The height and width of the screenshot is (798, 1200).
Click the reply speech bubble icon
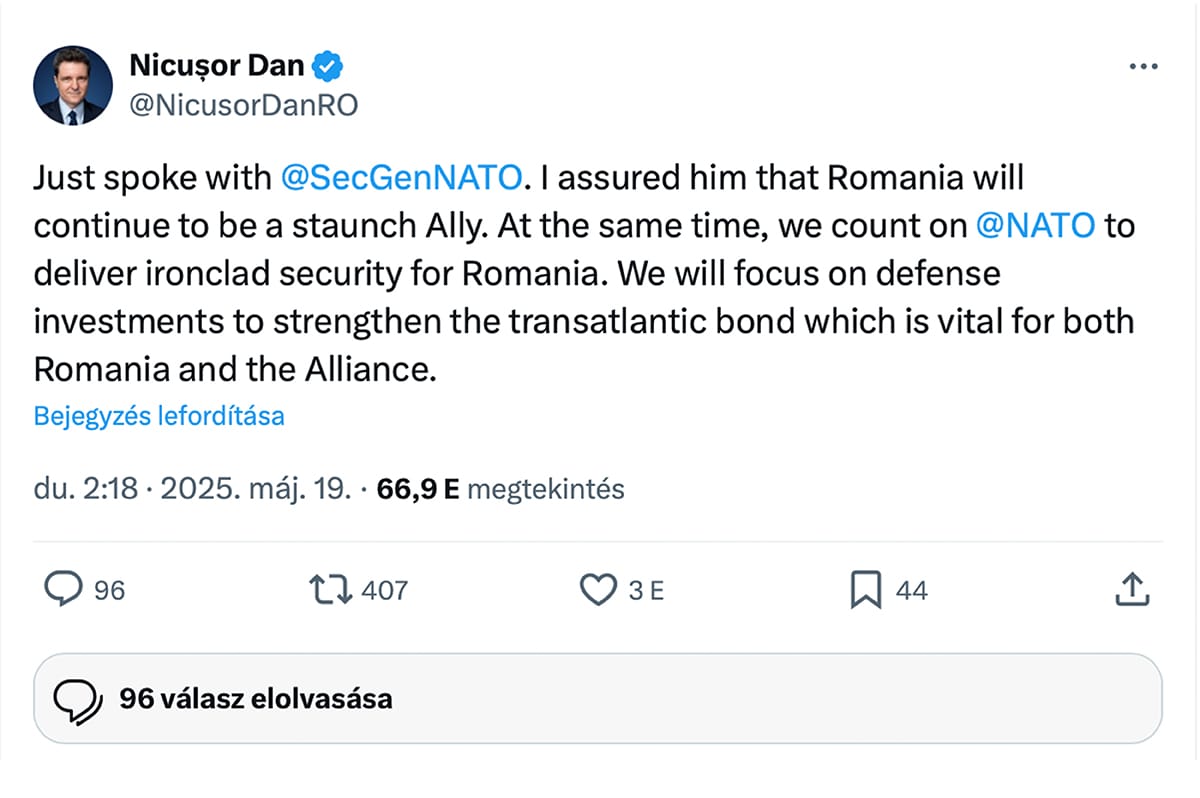point(64,589)
